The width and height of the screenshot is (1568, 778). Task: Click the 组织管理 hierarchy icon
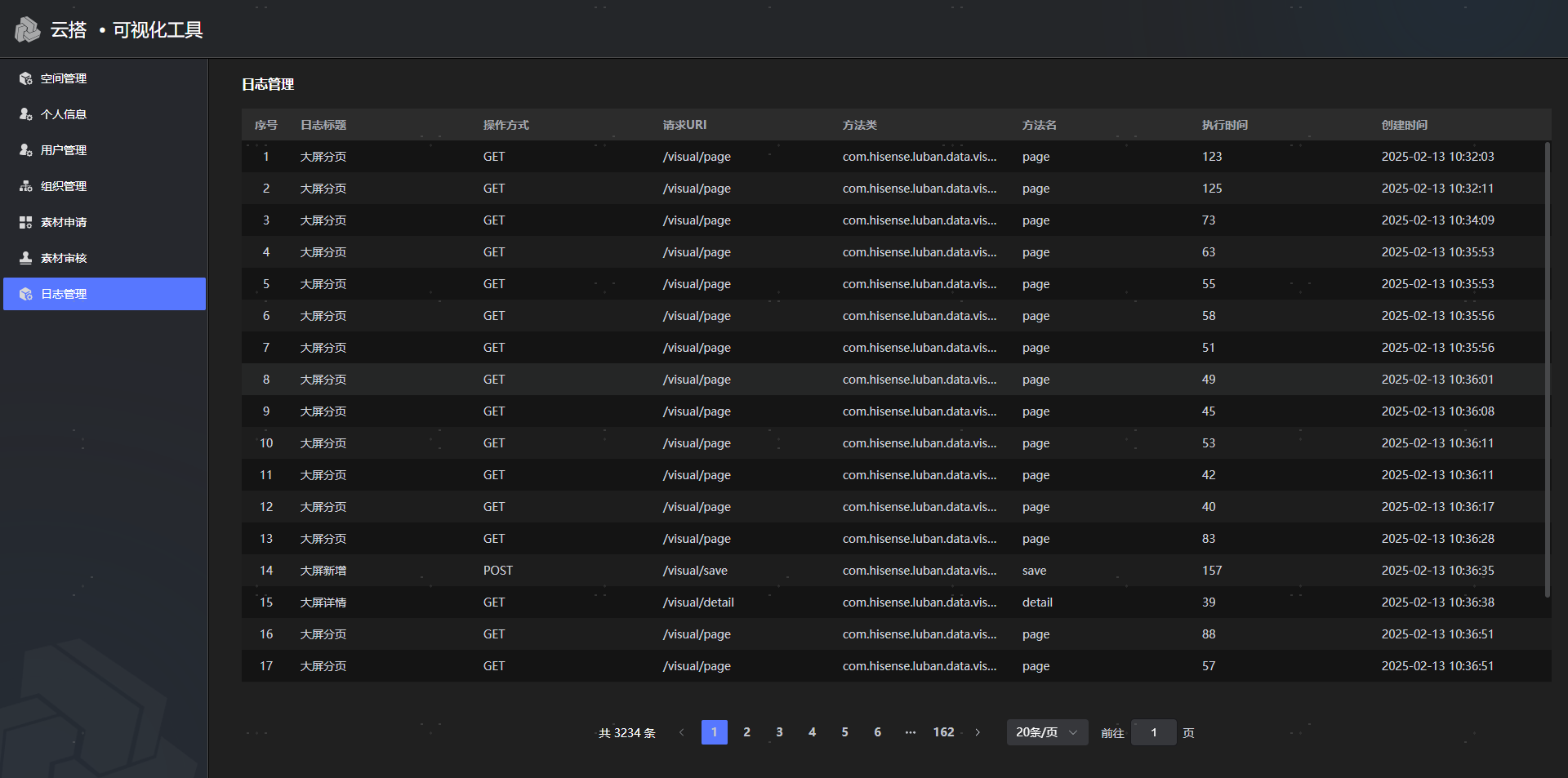tap(26, 186)
